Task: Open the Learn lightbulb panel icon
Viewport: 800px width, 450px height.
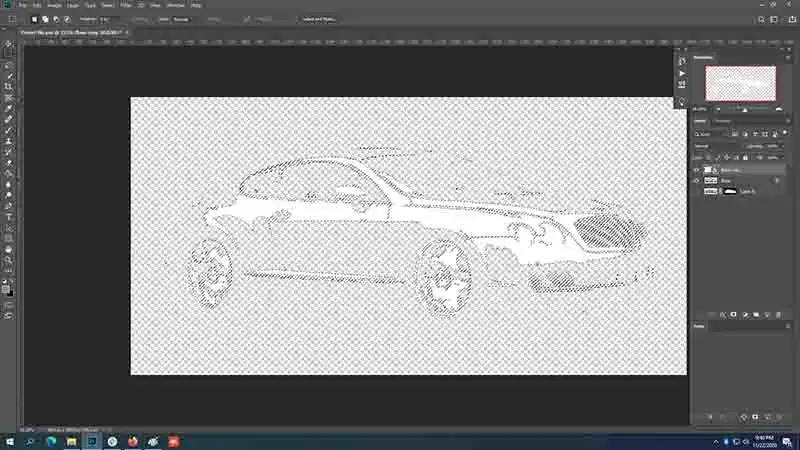Action: tap(682, 102)
